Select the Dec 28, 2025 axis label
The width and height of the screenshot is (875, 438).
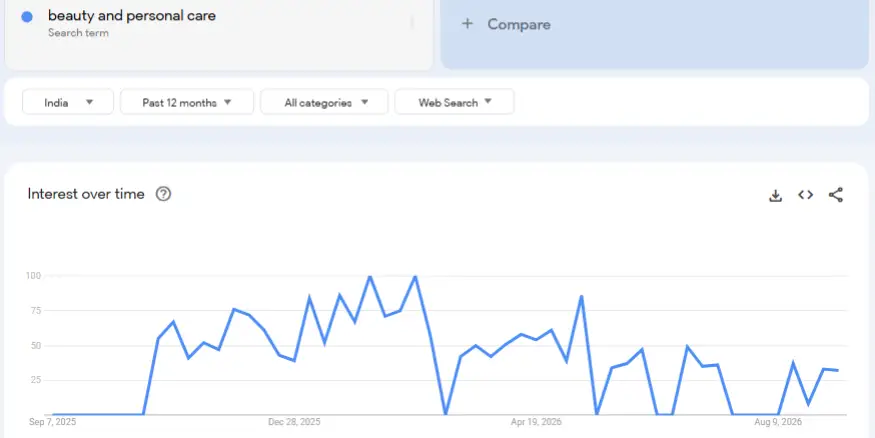[294, 422]
